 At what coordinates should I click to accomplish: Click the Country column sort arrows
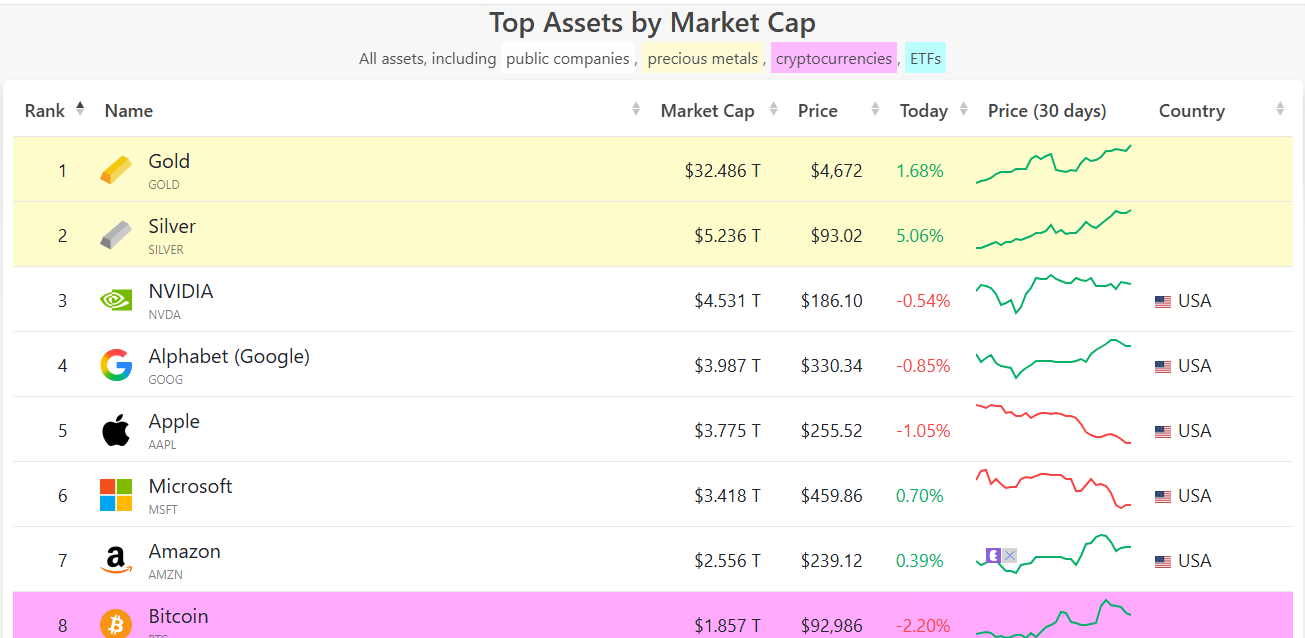[1280, 109]
